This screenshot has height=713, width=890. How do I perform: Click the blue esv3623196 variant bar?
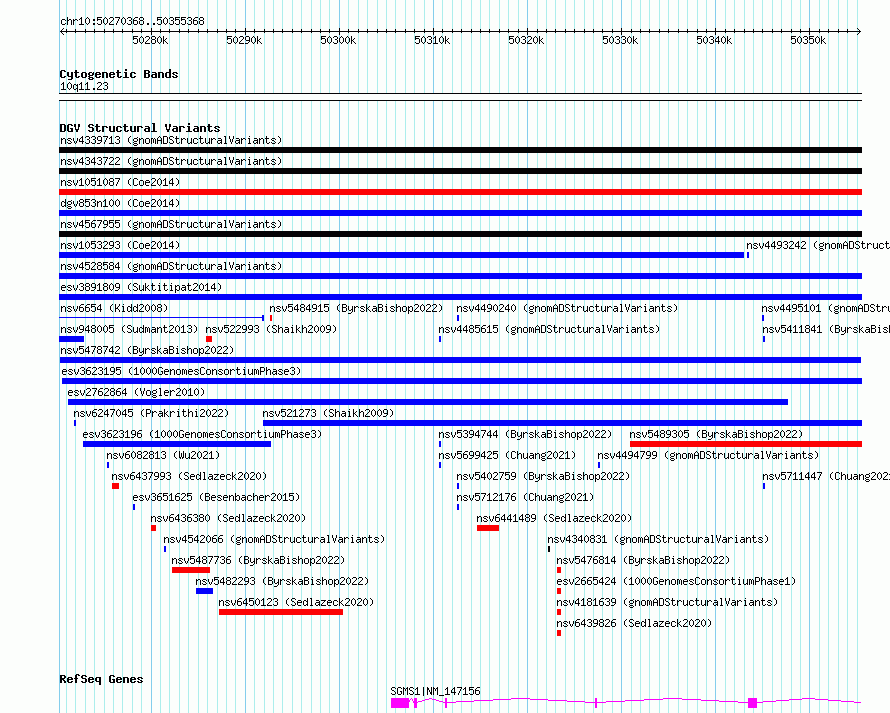click(177, 444)
